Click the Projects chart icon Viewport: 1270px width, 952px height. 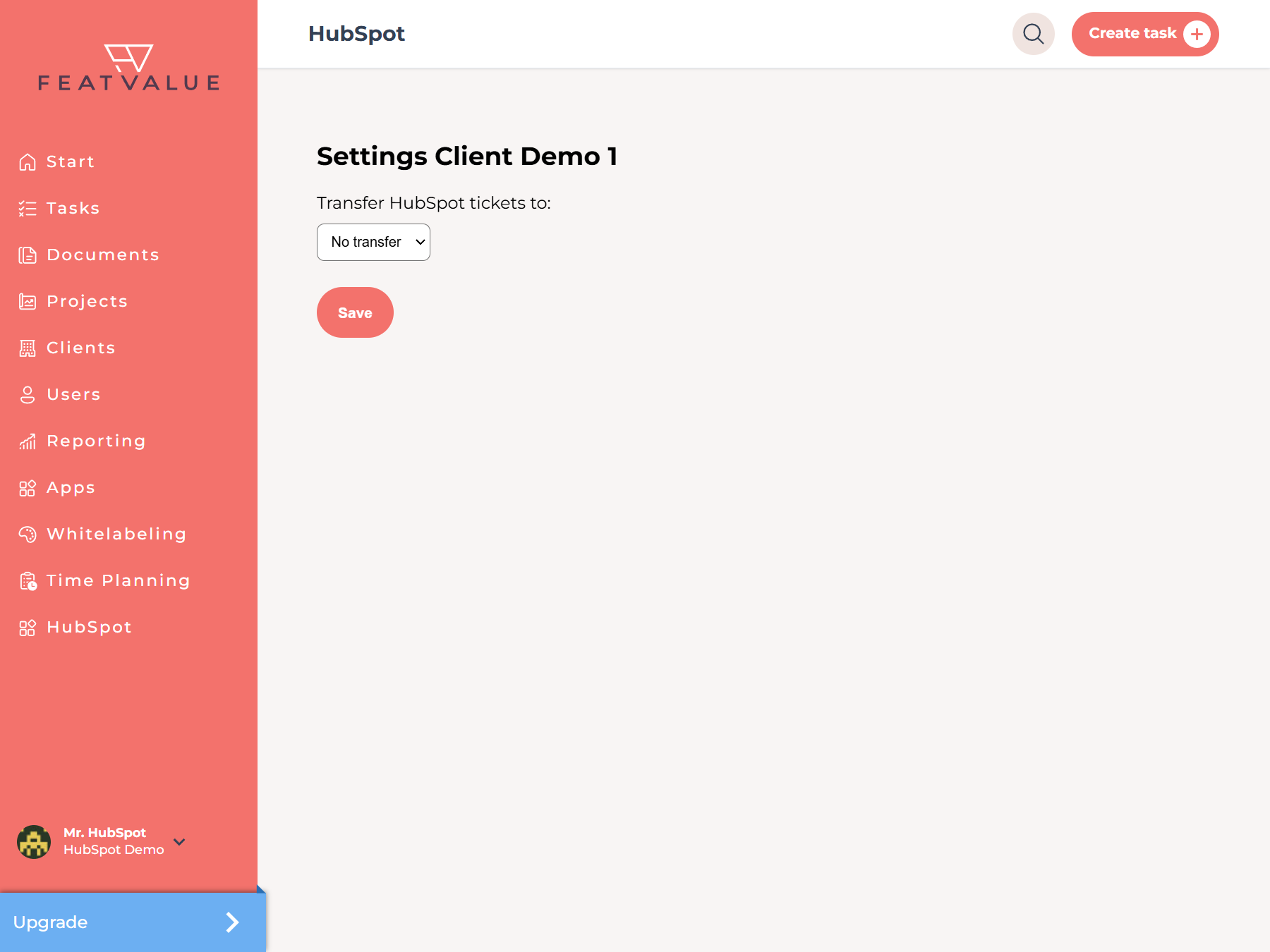tap(28, 302)
